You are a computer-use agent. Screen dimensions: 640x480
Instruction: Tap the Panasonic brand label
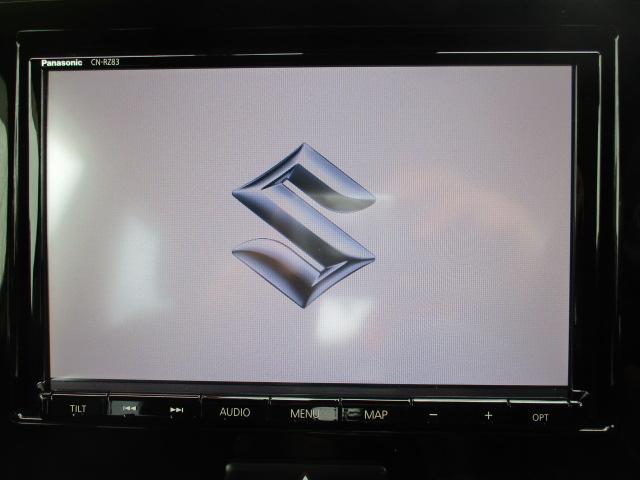[x=62, y=63]
